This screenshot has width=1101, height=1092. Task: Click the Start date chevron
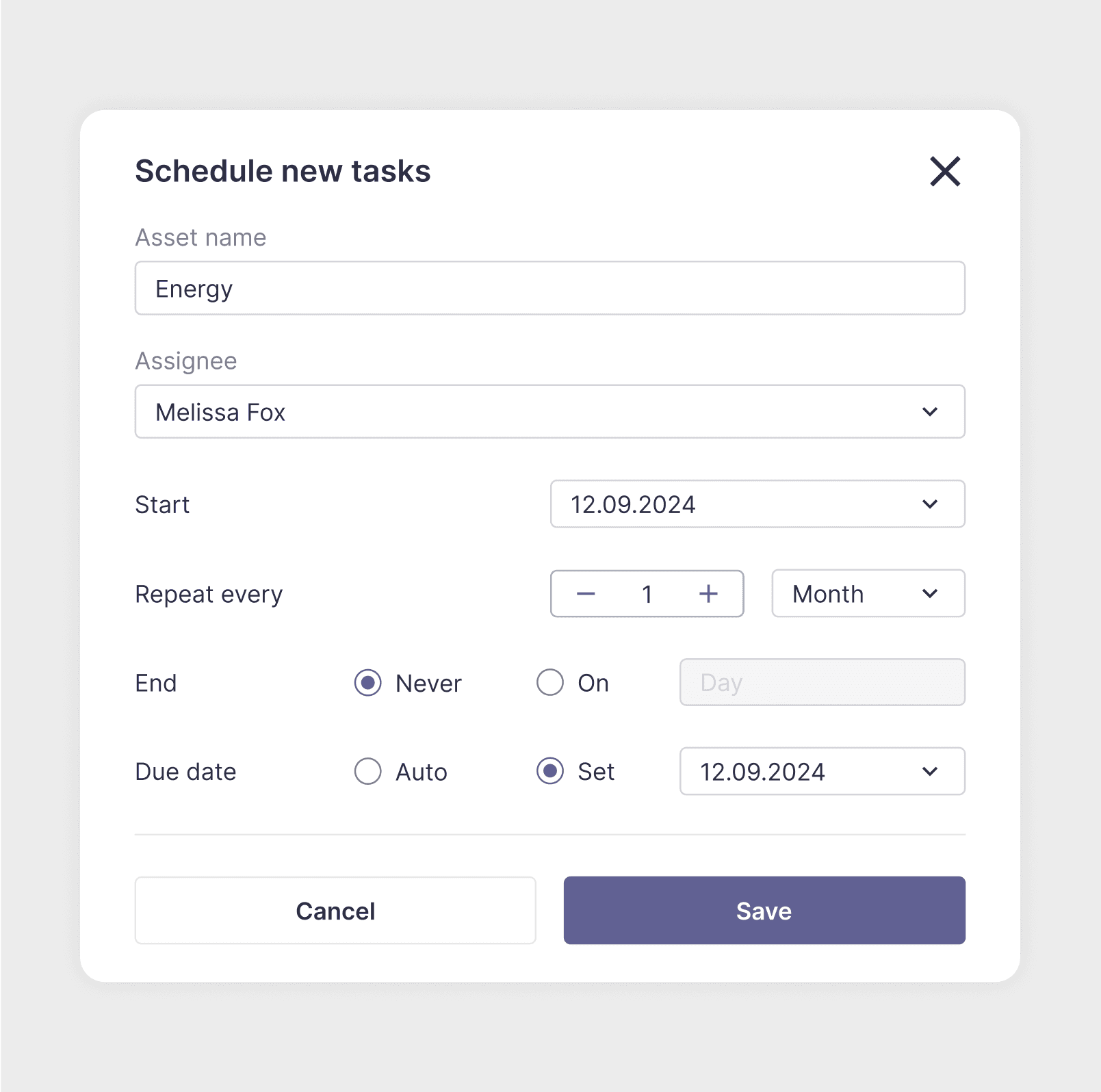[929, 504]
